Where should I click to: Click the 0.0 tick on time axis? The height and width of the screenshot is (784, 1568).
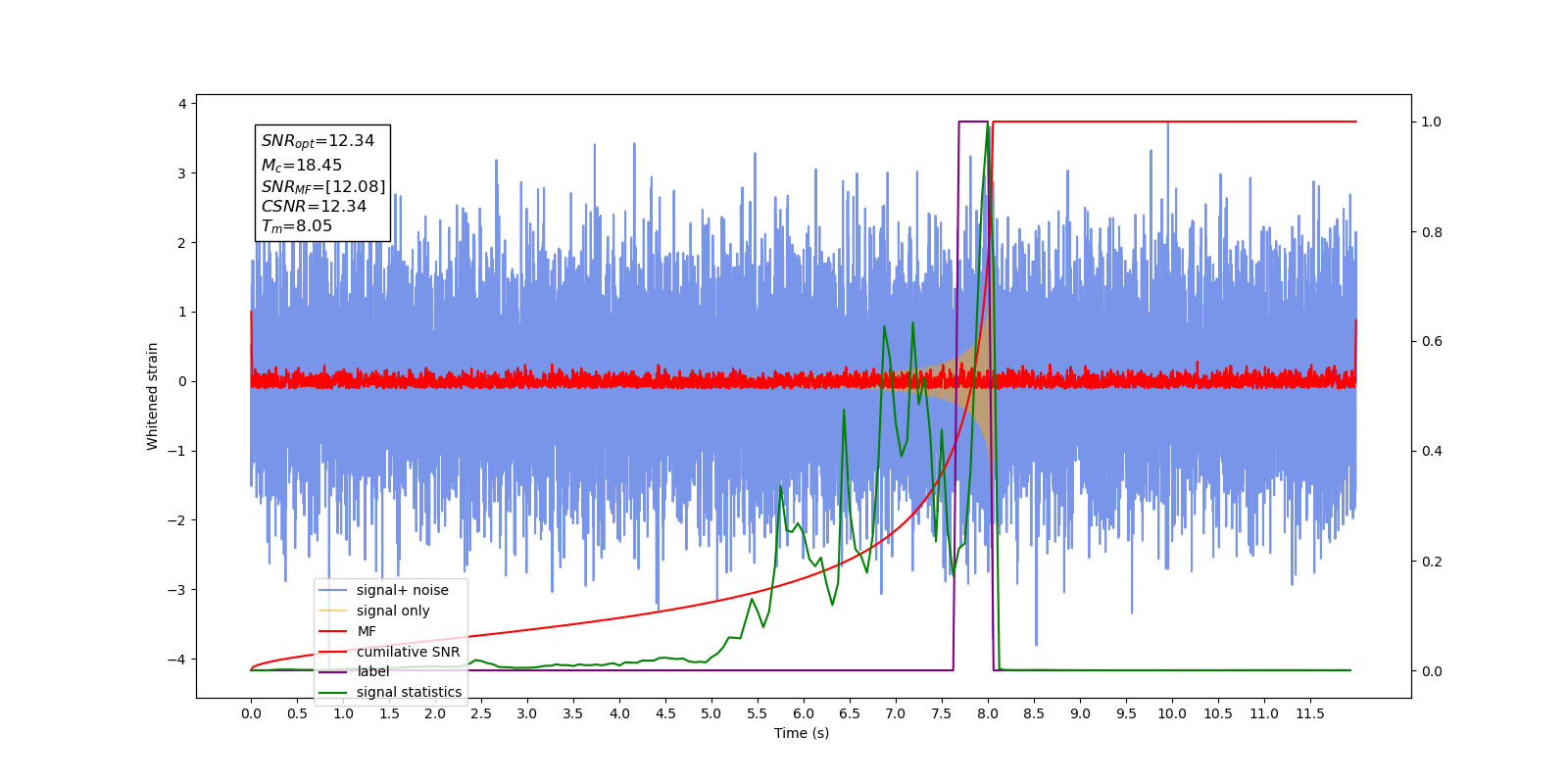coord(251,713)
